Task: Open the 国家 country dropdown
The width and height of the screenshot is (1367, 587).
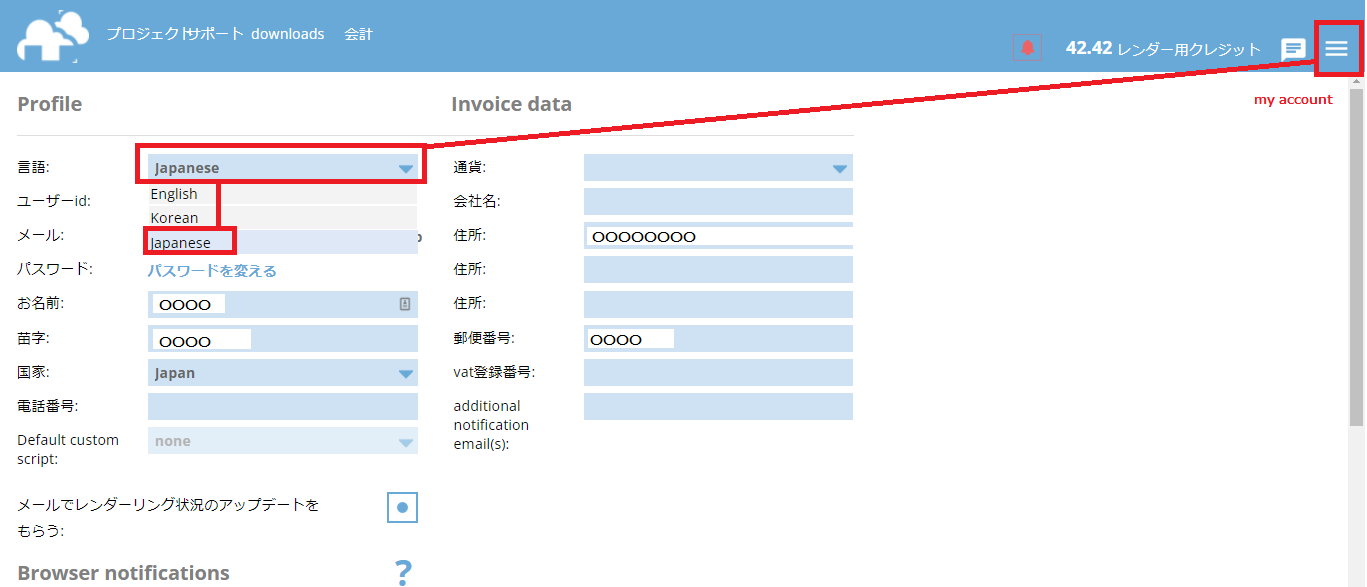Action: click(x=282, y=373)
